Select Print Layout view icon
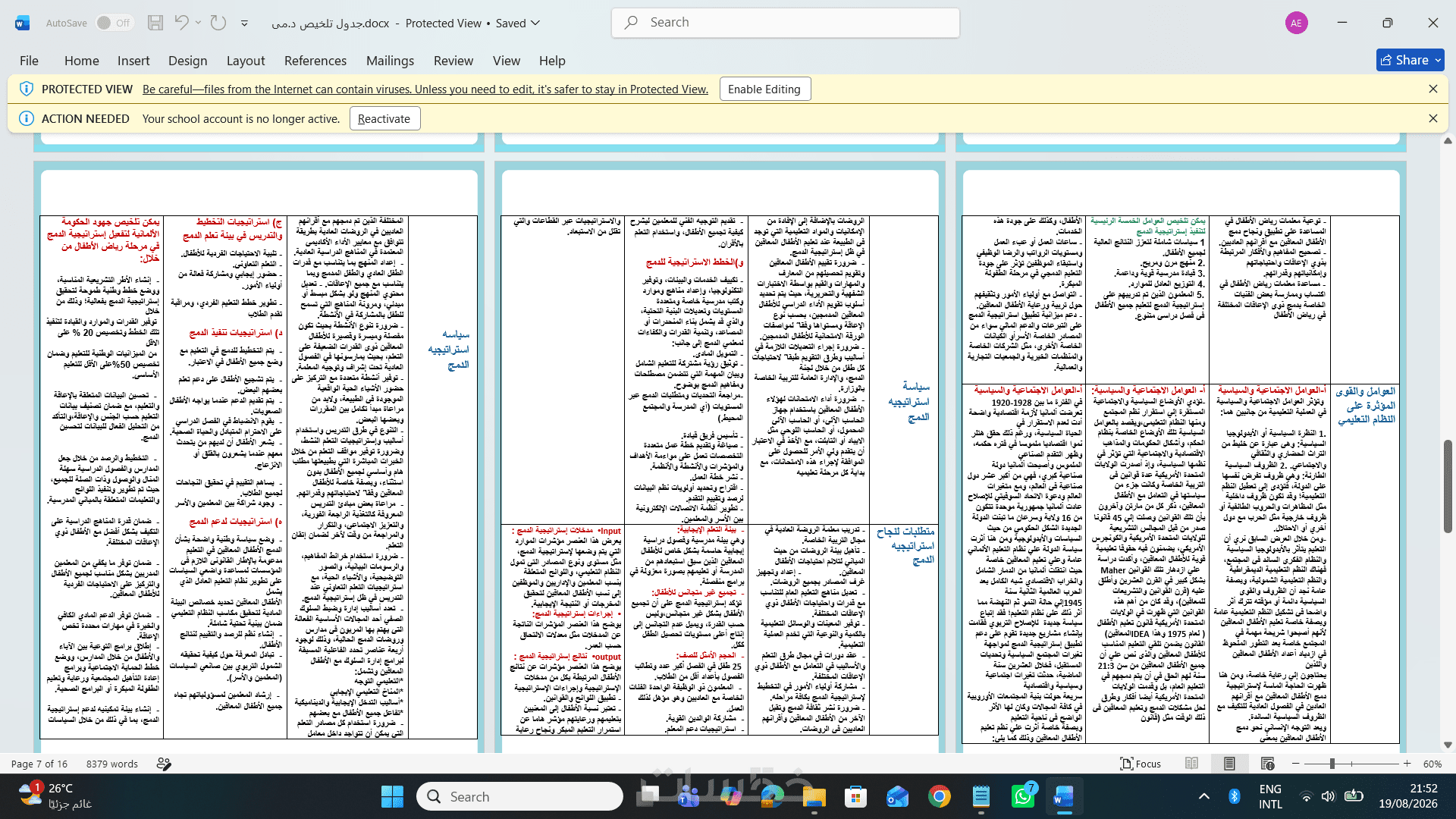The height and width of the screenshot is (819, 1456). click(1229, 764)
